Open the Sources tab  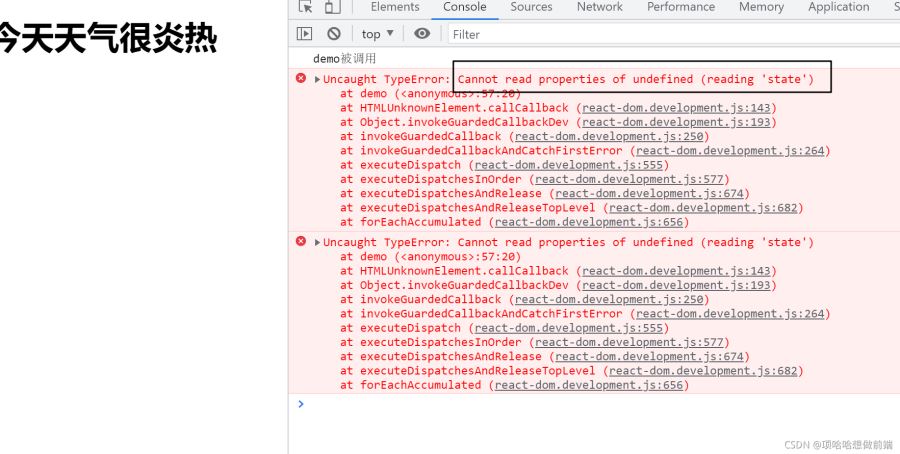(x=531, y=7)
